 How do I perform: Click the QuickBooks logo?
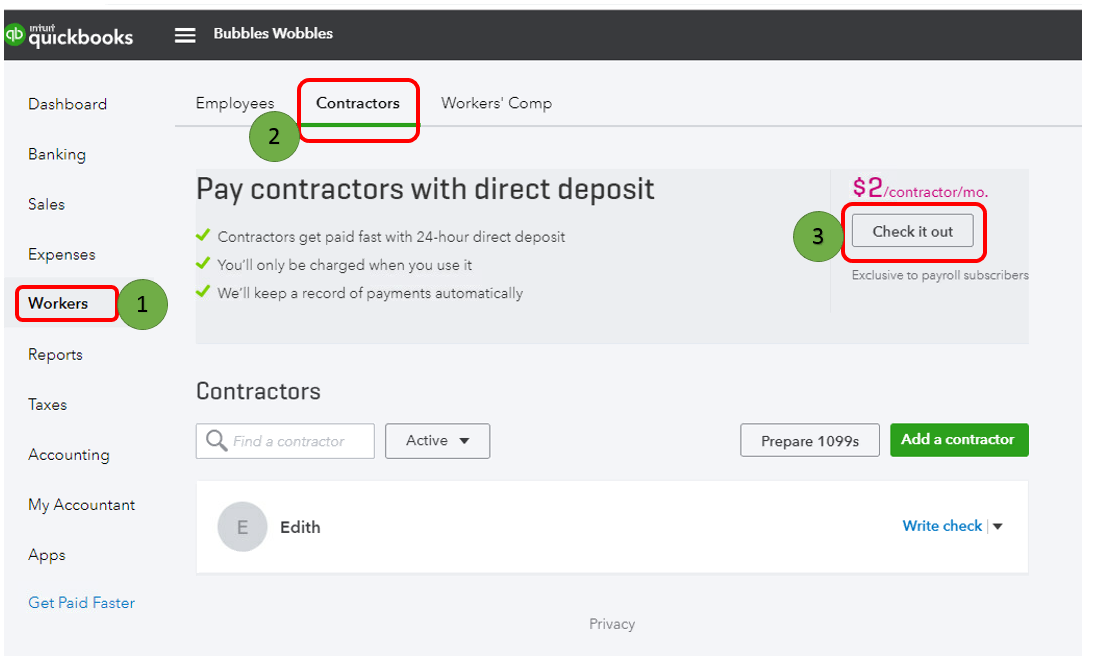(x=68, y=33)
